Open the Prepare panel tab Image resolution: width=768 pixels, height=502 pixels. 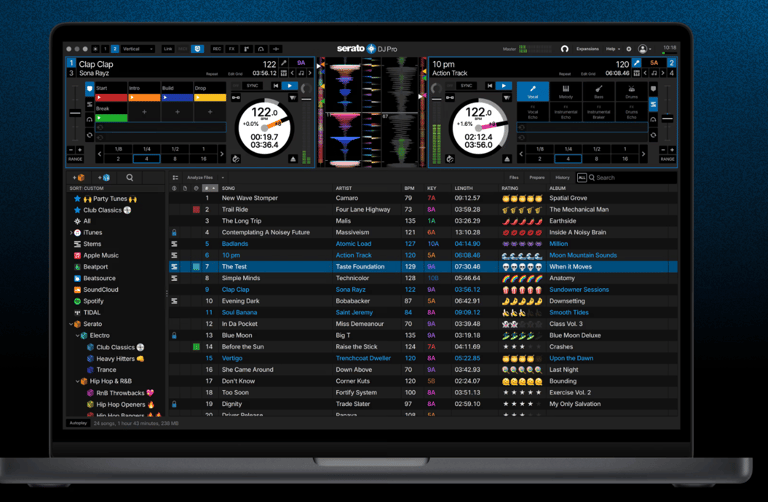(x=537, y=178)
